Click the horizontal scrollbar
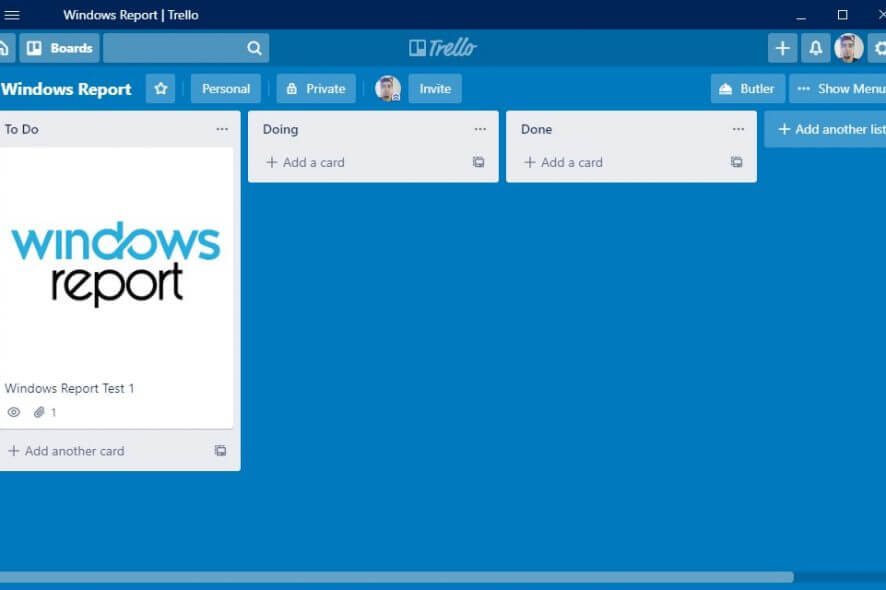 (x=397, y=577)
